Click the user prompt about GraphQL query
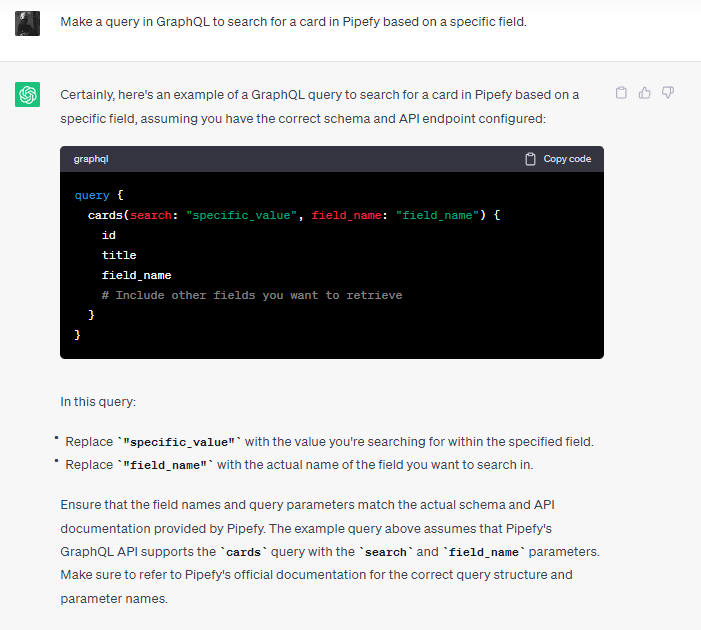 click(293, 22)
